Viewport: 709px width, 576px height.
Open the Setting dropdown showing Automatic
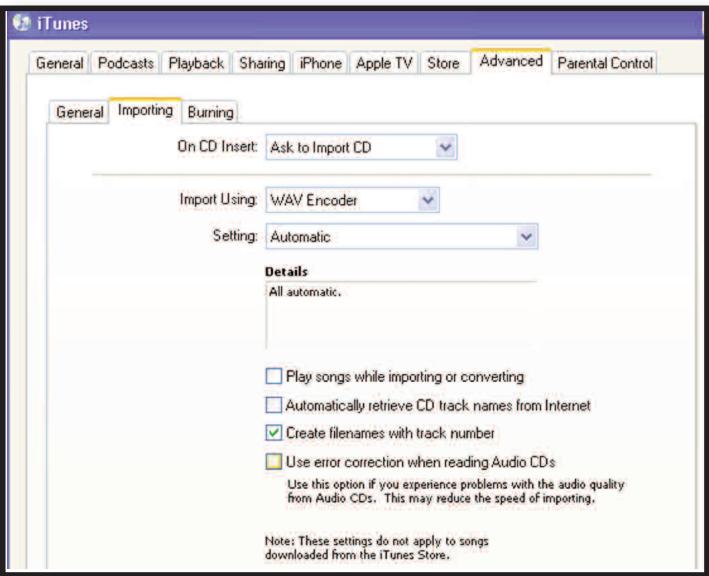pyautogui.click(x=402, y=236)
